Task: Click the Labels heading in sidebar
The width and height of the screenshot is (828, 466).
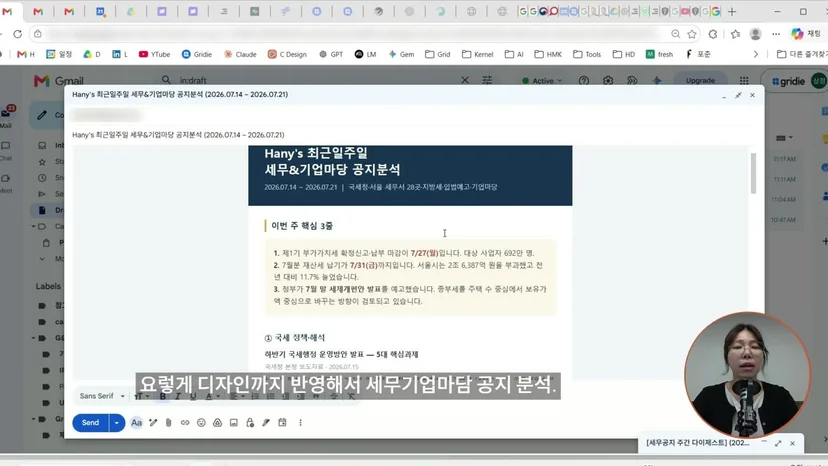Action: pos(48,286)
